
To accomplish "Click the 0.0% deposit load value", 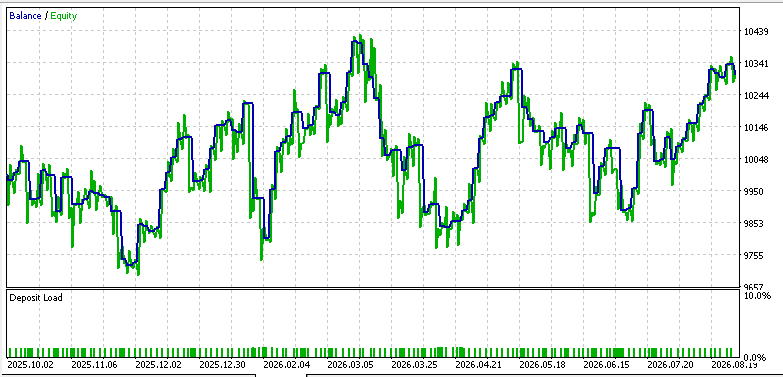I will tap(755, 358).
